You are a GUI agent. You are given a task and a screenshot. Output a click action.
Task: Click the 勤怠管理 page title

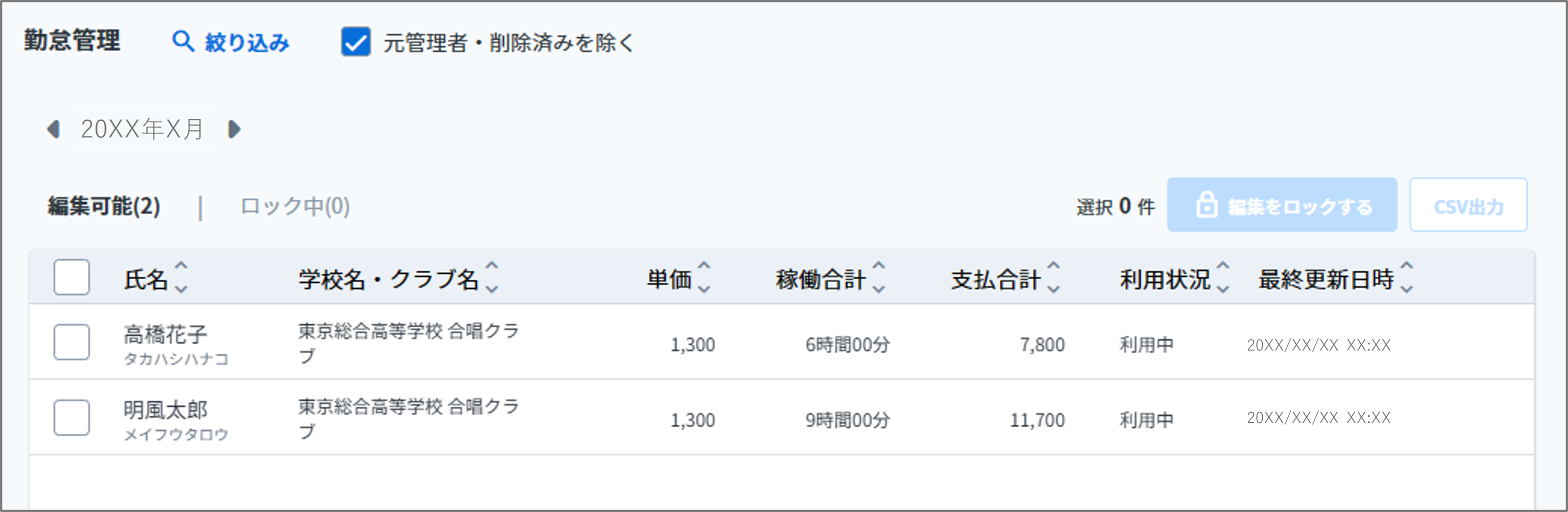(x=73, y=41)
